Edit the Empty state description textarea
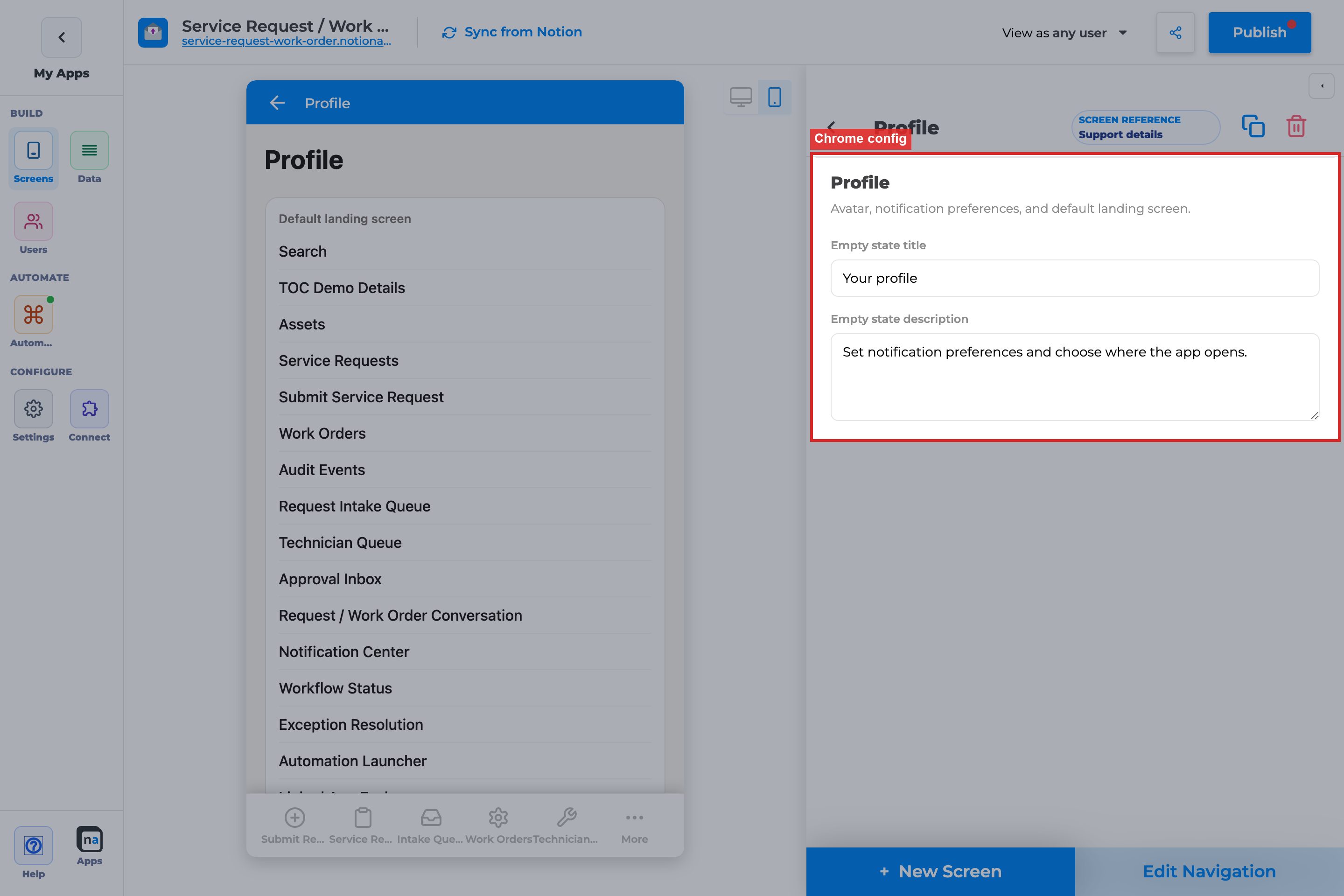Image resolution: width=1344 pixels, height=896 pixels. [x=1074, y=377]
